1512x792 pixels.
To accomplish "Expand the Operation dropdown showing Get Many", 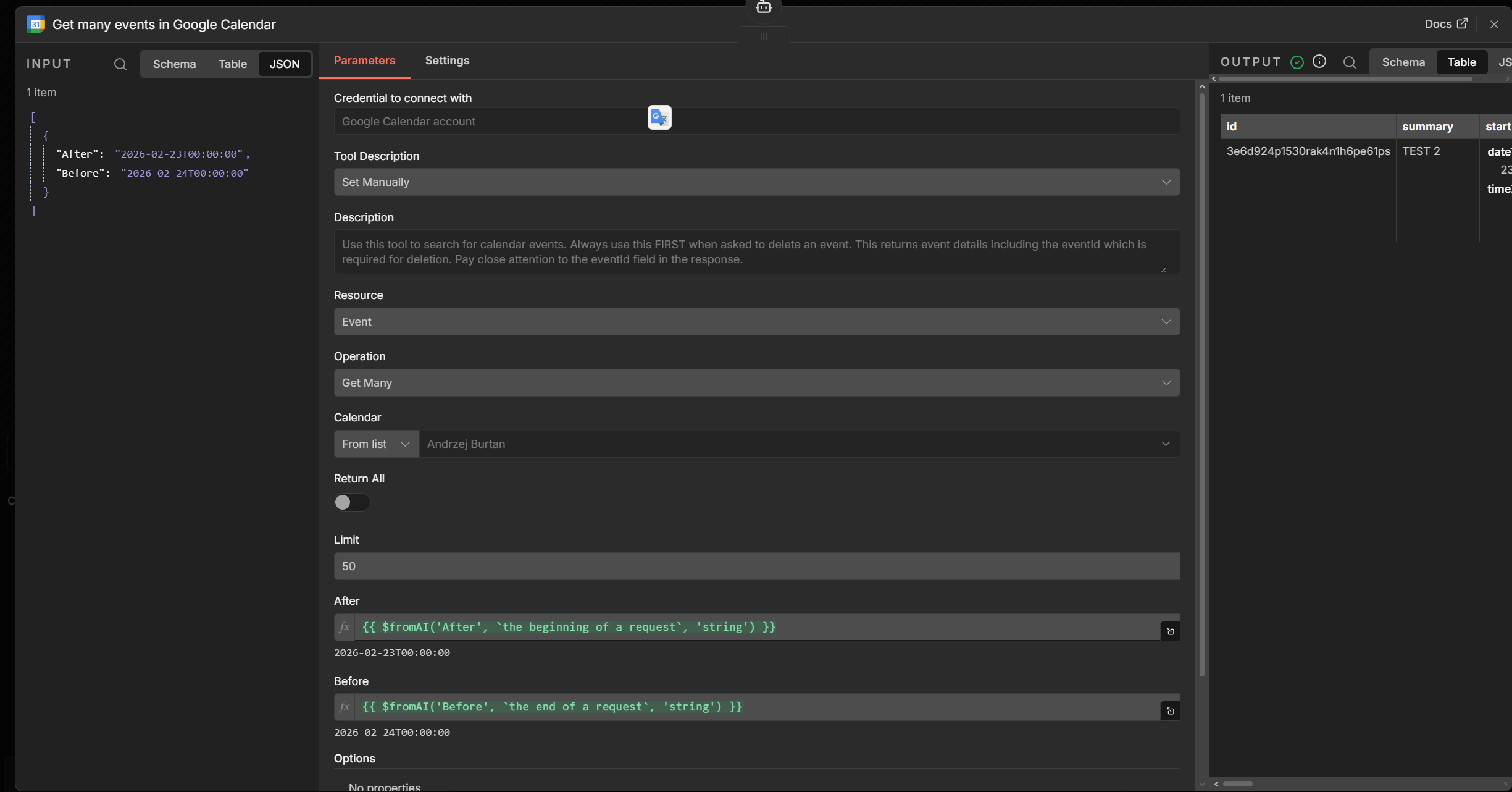I will pyautogui.click(x=756, y=383).
